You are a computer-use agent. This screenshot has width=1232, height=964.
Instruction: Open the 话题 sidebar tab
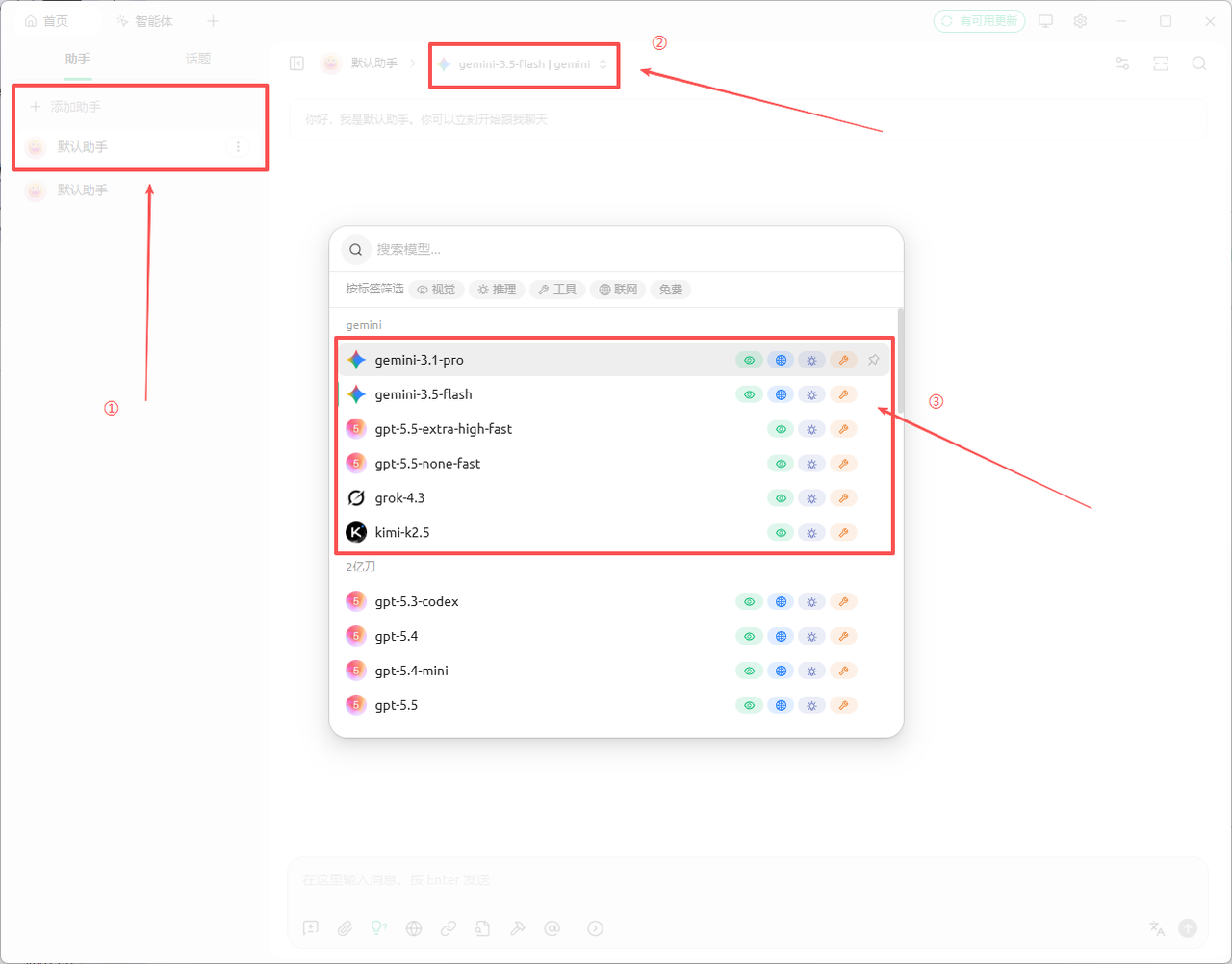(x=198, y=60)
